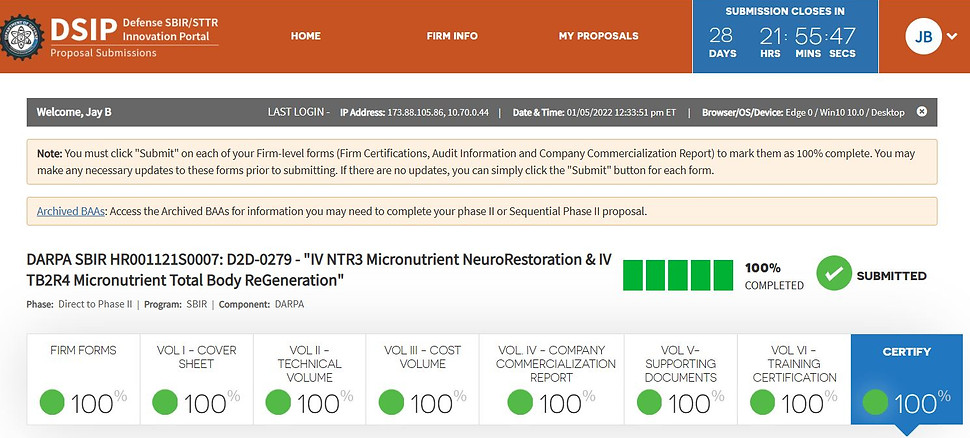Click the Proposal Submissions subtitle

pos(103,53)
